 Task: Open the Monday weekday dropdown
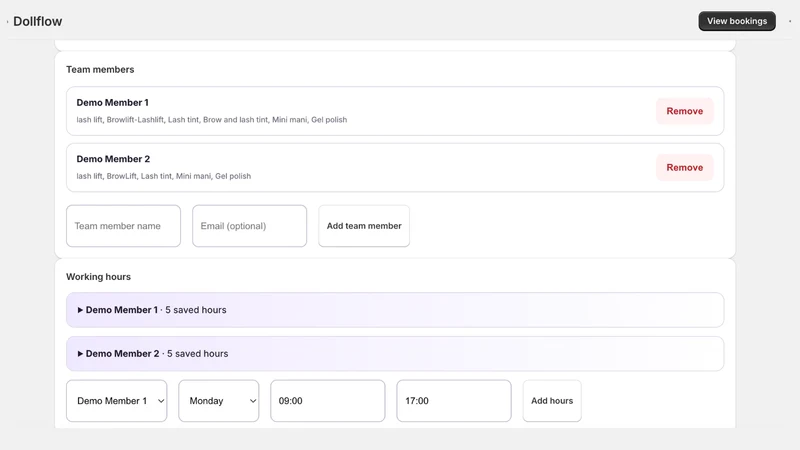click(x=218, y=401)
